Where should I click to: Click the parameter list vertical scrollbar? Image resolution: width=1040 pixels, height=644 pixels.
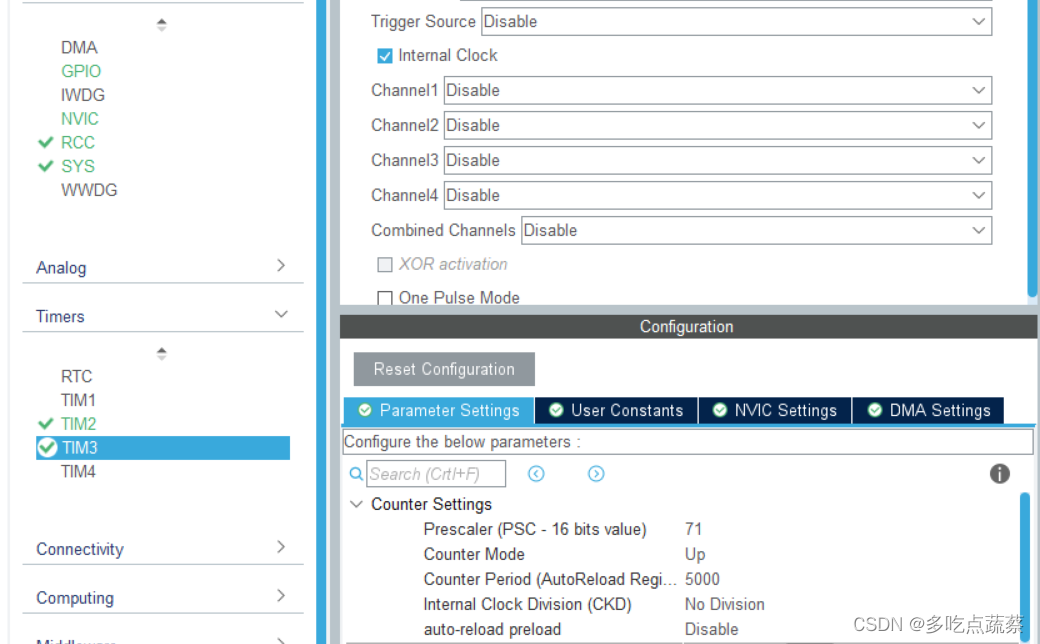pyautogui.click(x=1025, y=567)
